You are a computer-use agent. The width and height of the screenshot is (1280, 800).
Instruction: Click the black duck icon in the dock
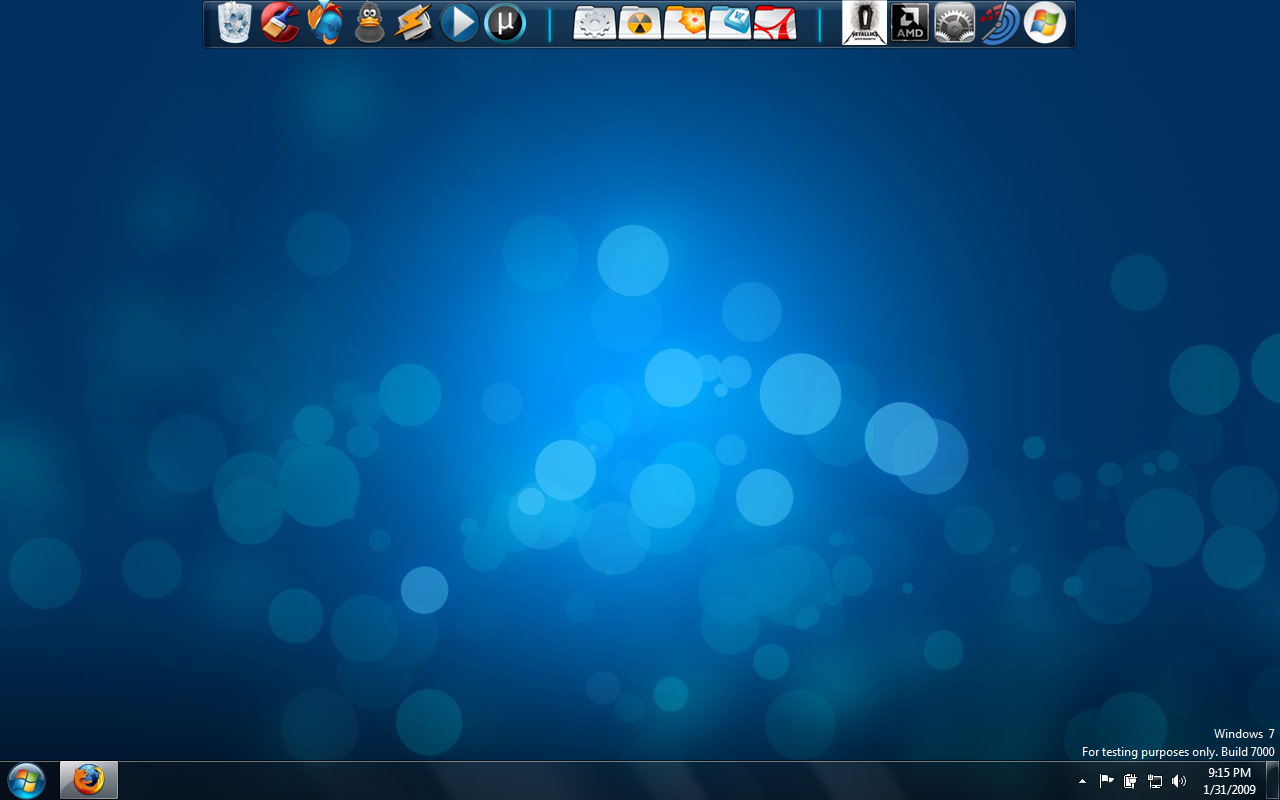[369, 23]
